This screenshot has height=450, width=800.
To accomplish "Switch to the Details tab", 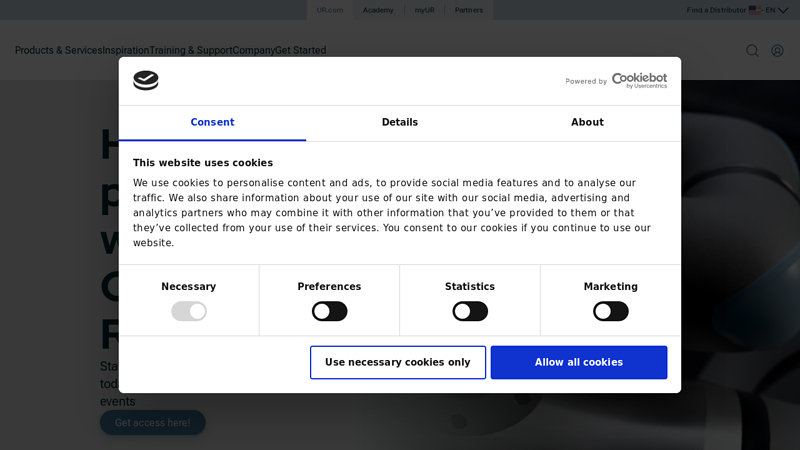I will coord(400,122).
